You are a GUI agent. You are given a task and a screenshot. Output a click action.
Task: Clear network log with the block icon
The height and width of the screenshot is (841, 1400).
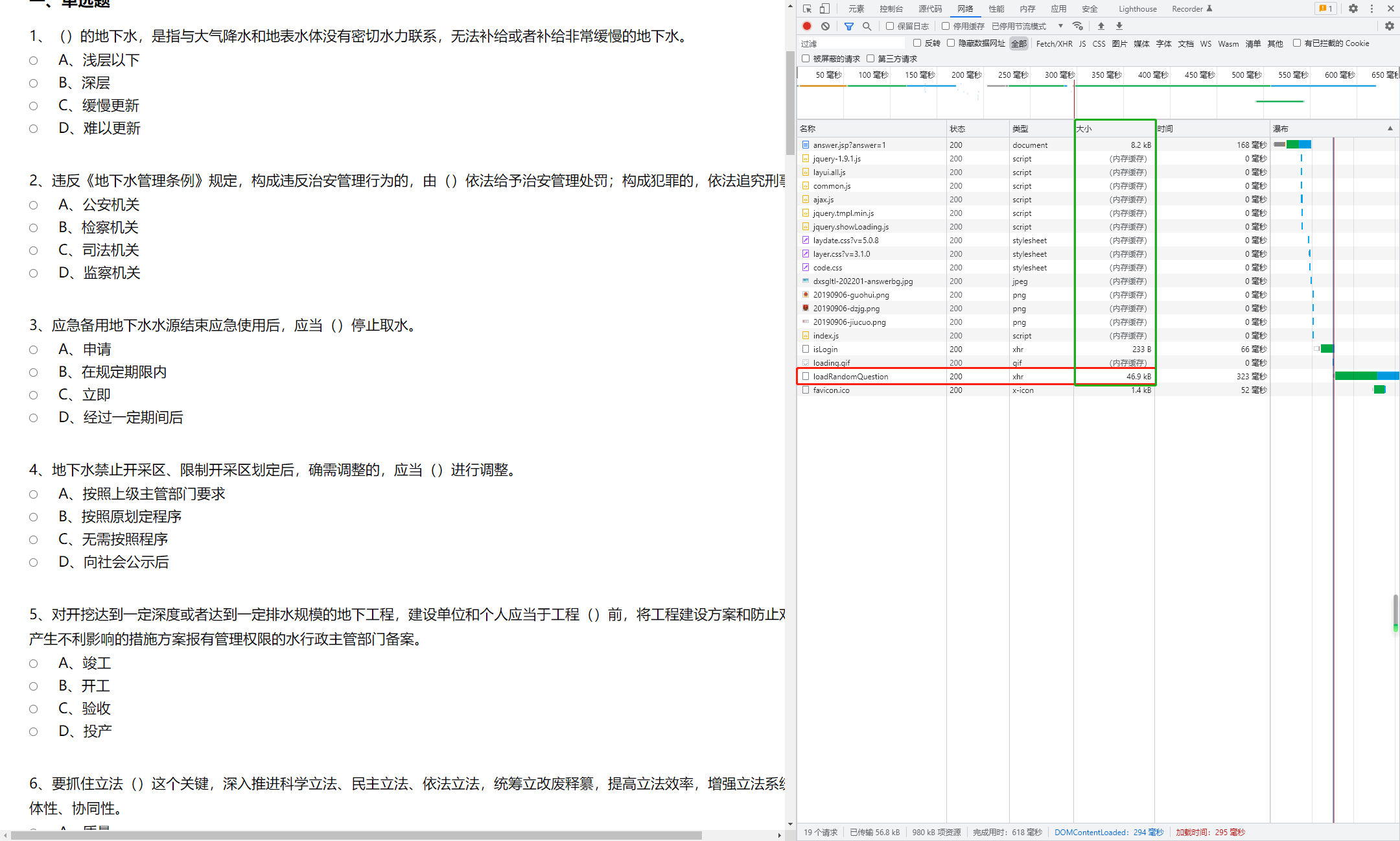825,26
